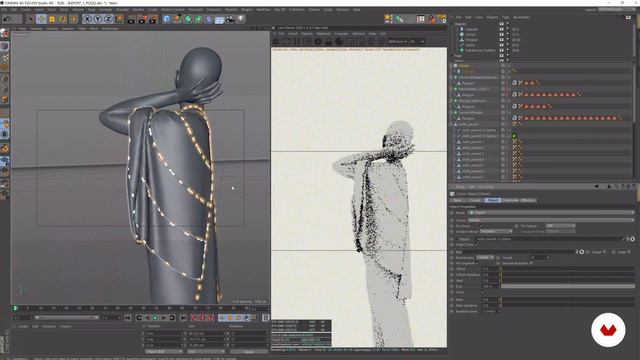Click the Model mode icon in left palette
640x360 pixels.
tap(4, 46)
